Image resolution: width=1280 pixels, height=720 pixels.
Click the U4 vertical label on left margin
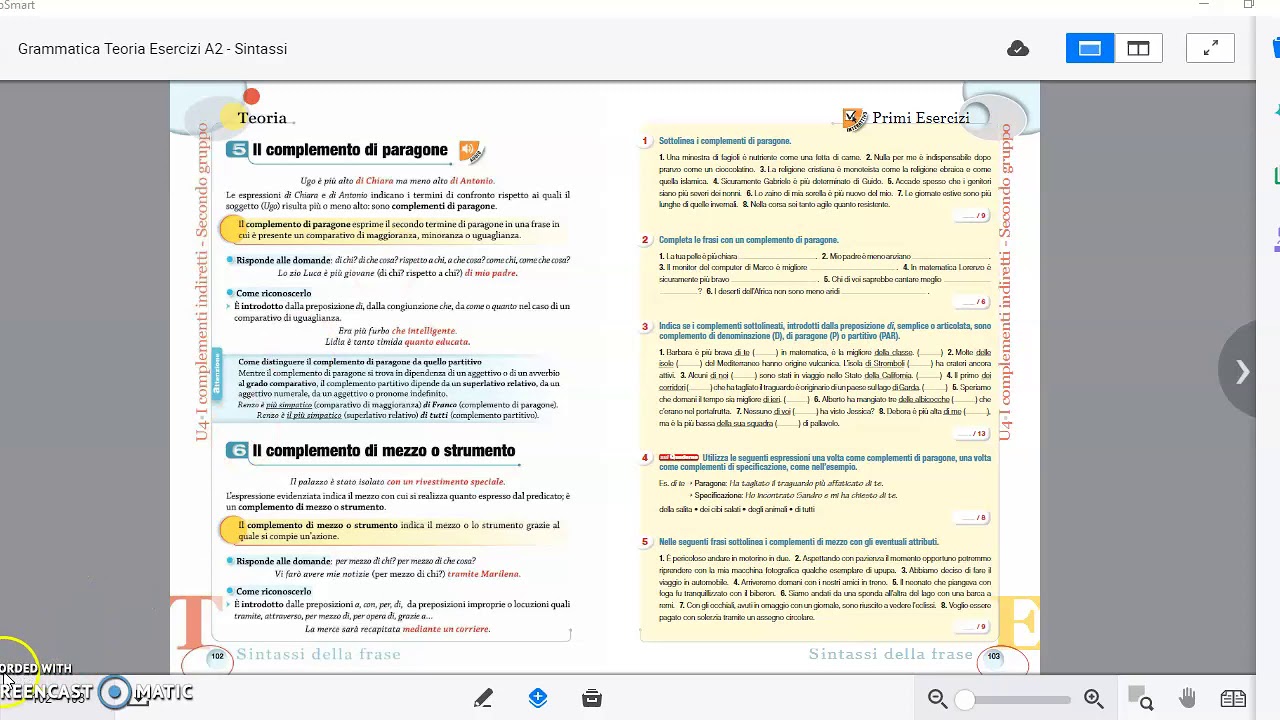click(203, 281)
